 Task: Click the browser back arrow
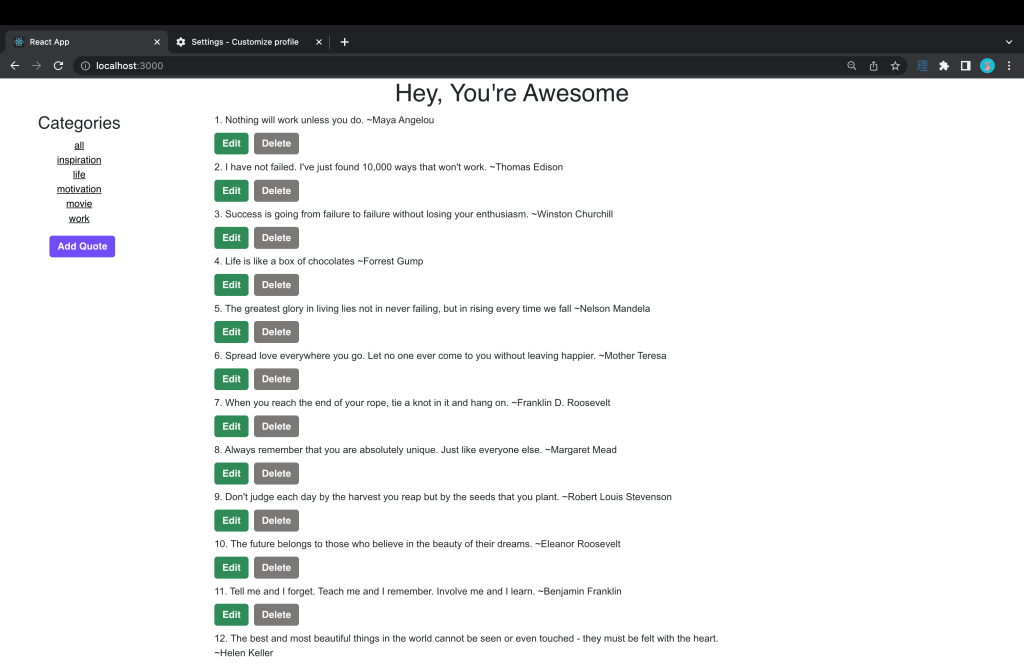click(x=15, y=66)
